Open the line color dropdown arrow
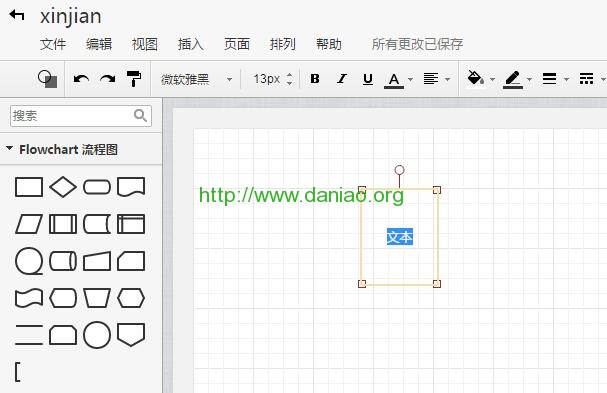607x393 pixels. (x=529, y=79)
